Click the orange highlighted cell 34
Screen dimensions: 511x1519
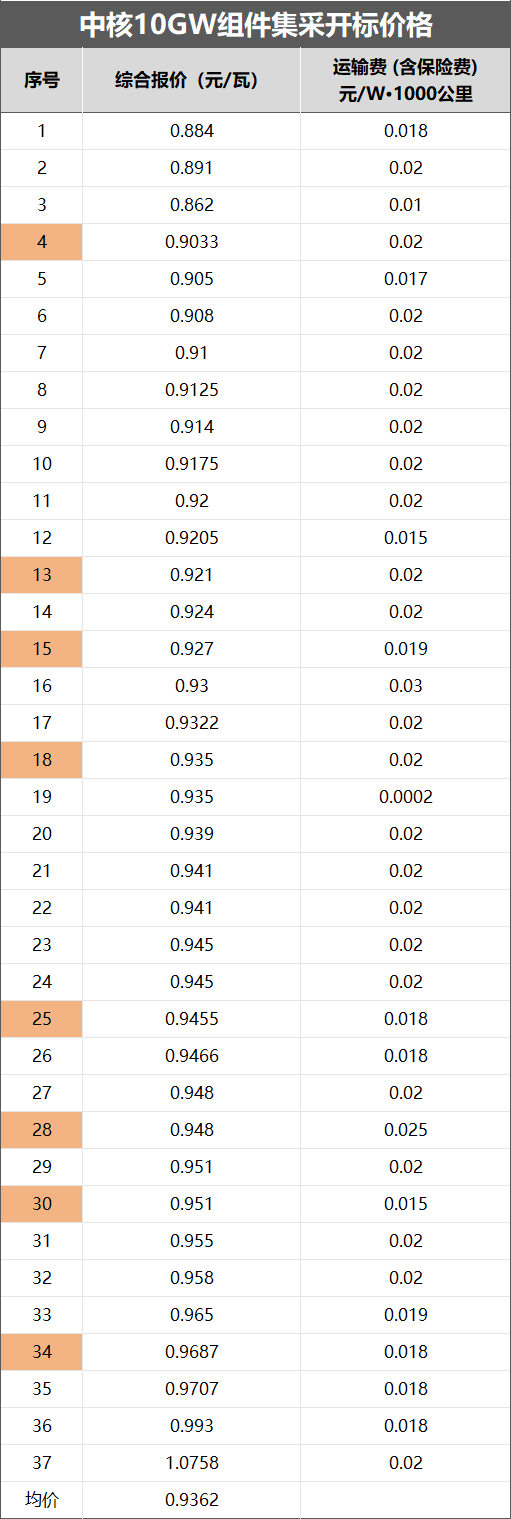41,1352
